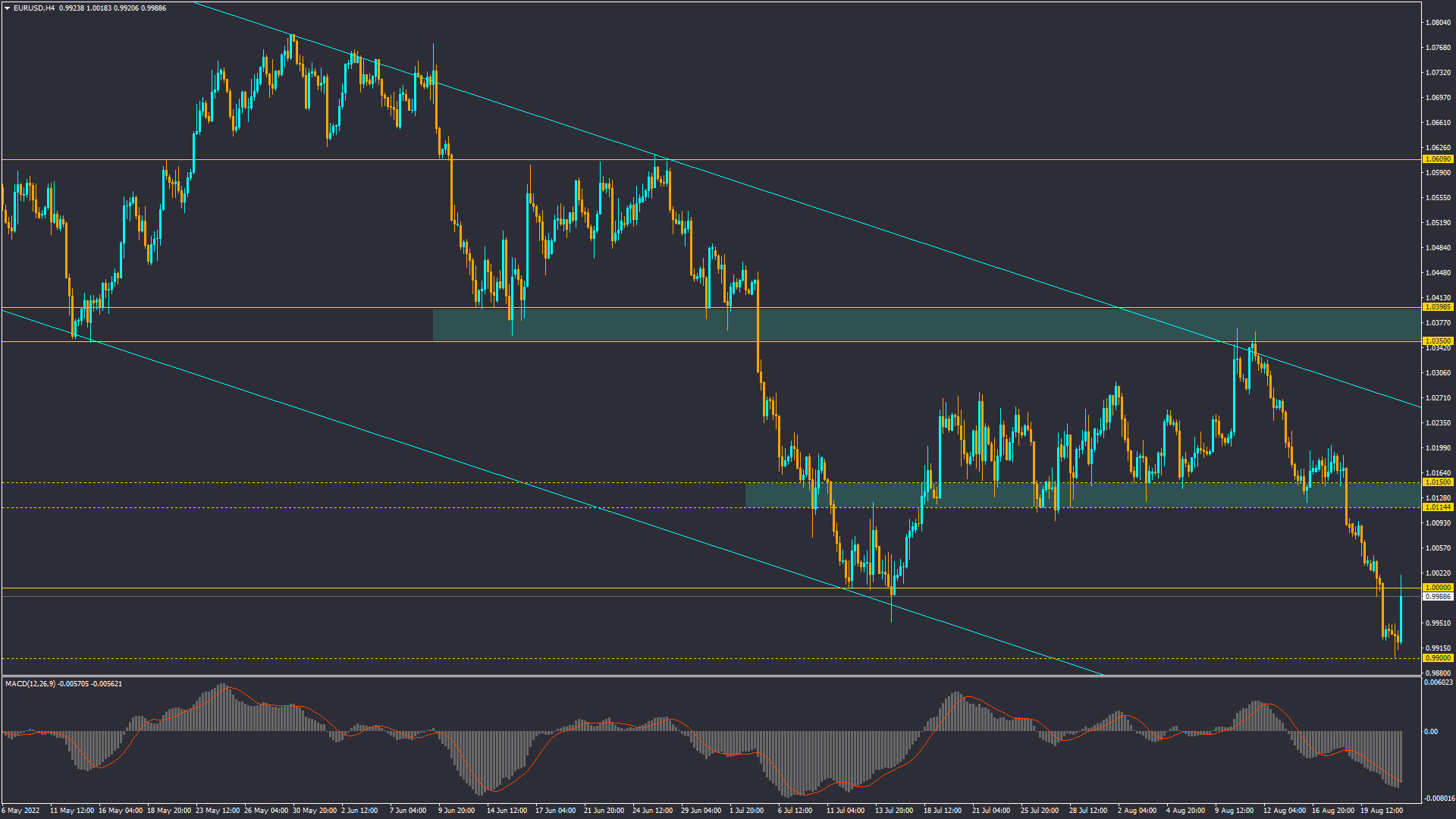Click the 14 Jun 12:00 time axis label
This screenshot has width=1456, height=819.
point(507,811)
